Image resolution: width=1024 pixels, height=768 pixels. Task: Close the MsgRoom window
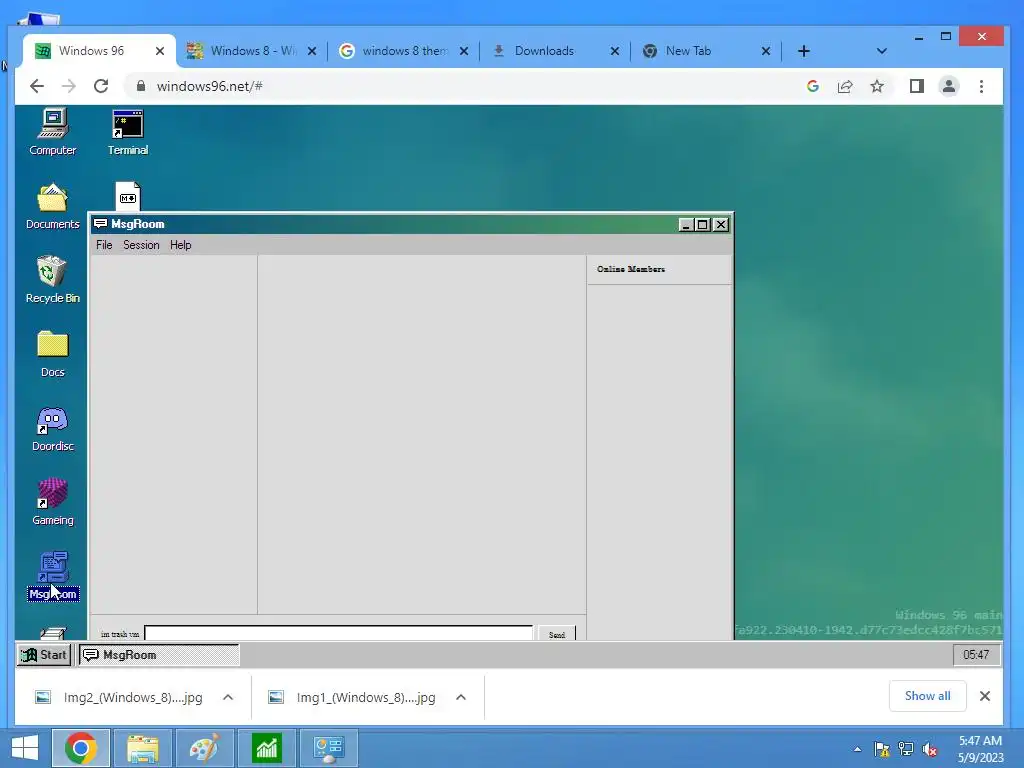(x=720, y=225)
